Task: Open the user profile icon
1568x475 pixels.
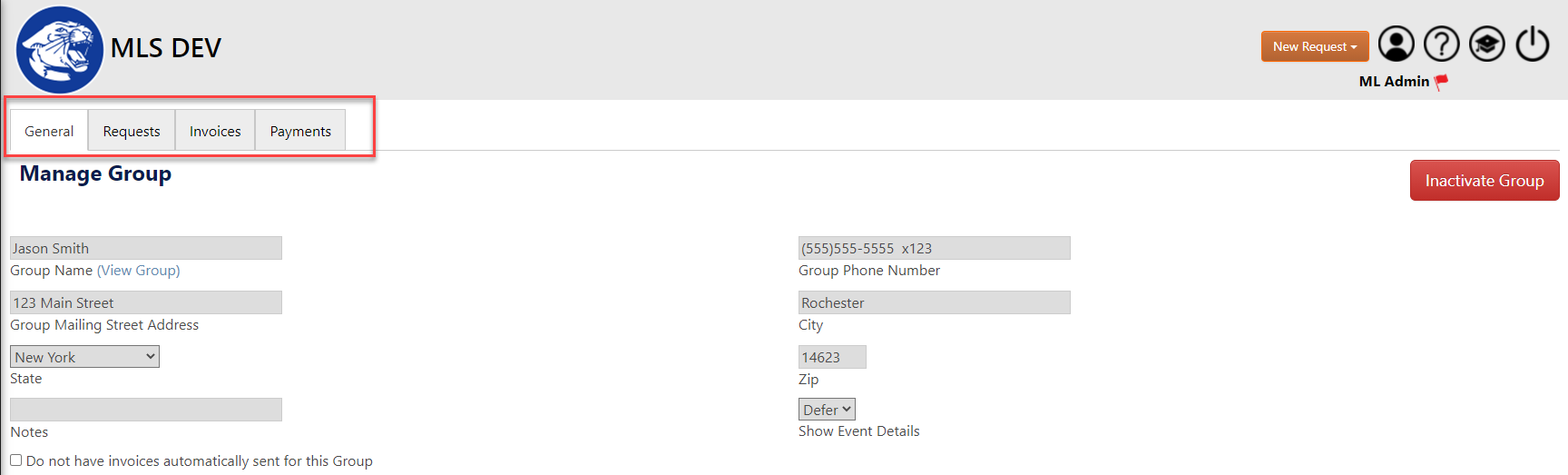Action: (1396, 44)
